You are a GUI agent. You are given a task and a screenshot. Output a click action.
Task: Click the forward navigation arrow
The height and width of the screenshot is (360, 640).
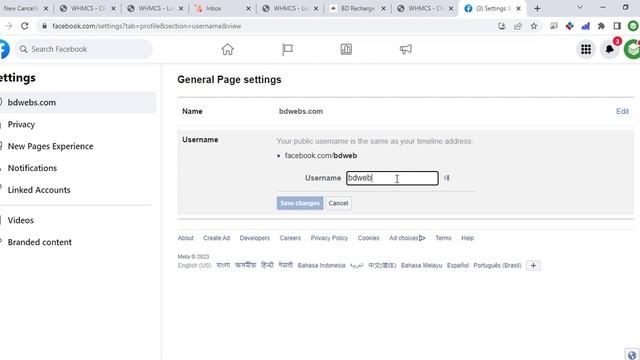point(9,26)
